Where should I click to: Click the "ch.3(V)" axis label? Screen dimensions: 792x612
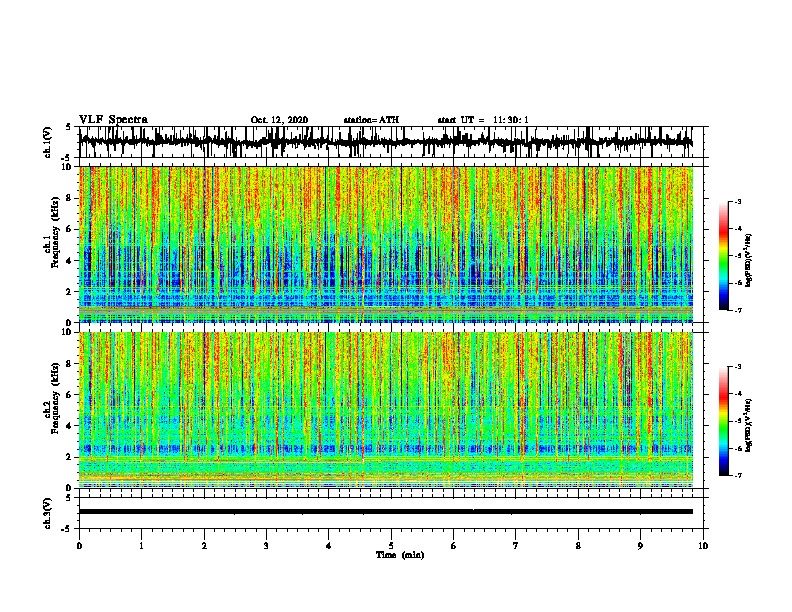tap(48, 513)
